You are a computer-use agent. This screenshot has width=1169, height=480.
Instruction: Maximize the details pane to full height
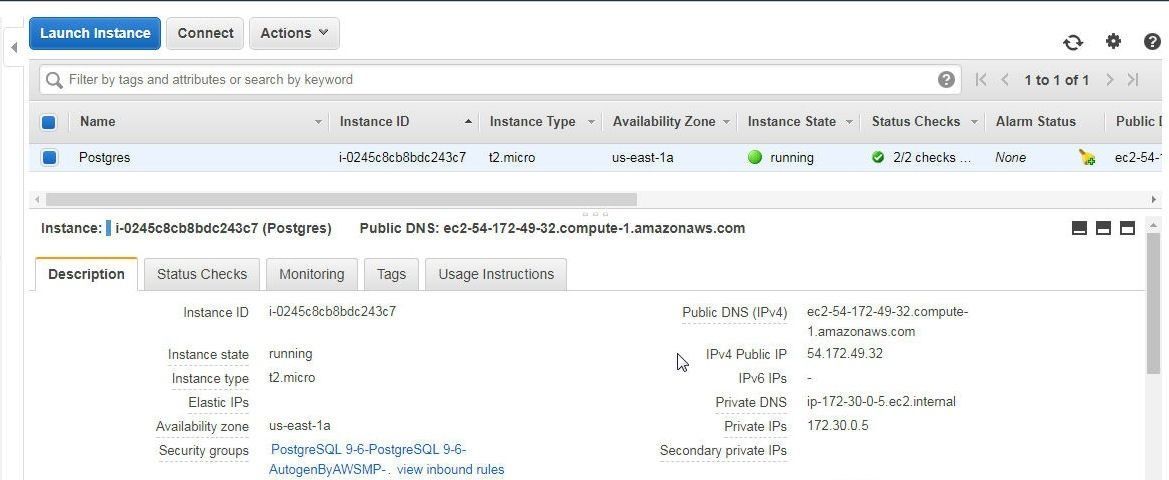[1127, 228]
